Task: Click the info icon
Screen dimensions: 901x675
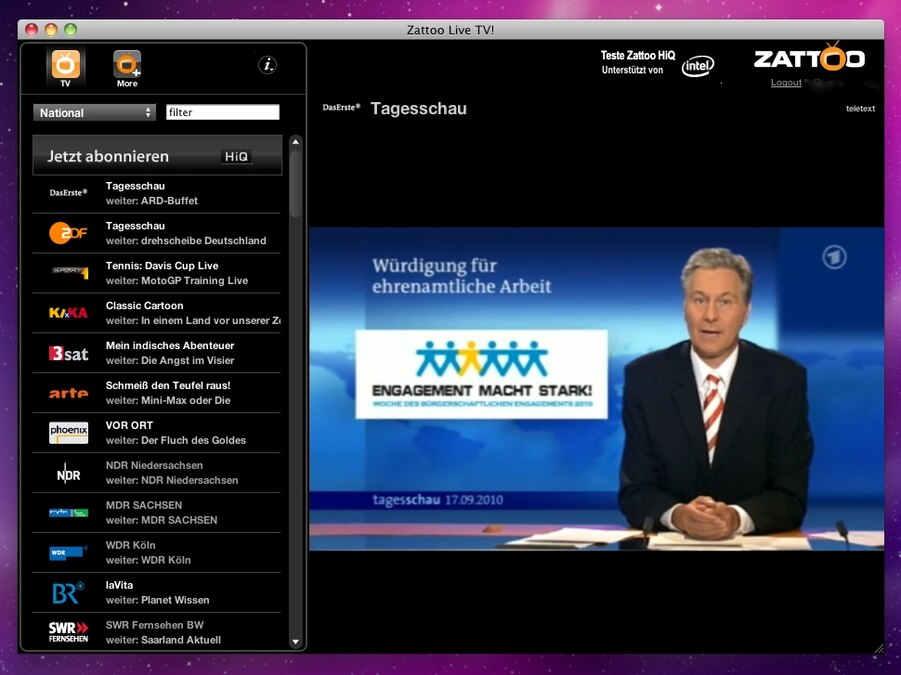Action: [x=267, y=65]
